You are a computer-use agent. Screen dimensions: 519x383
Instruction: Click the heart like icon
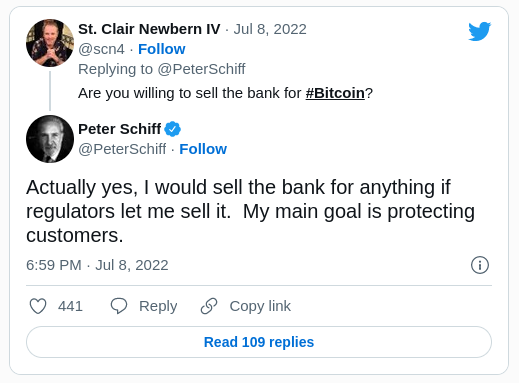click(38, 306)
